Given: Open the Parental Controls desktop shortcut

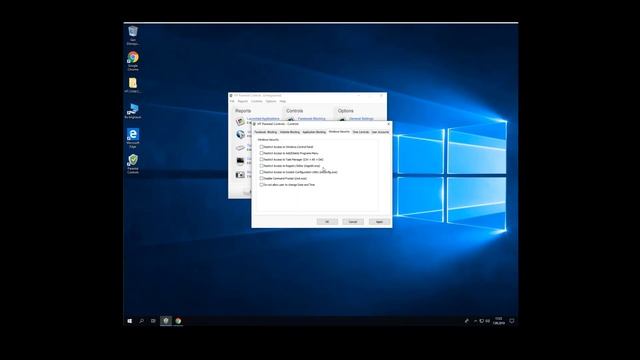Looking at the screenshot, I should pos(133,164).
